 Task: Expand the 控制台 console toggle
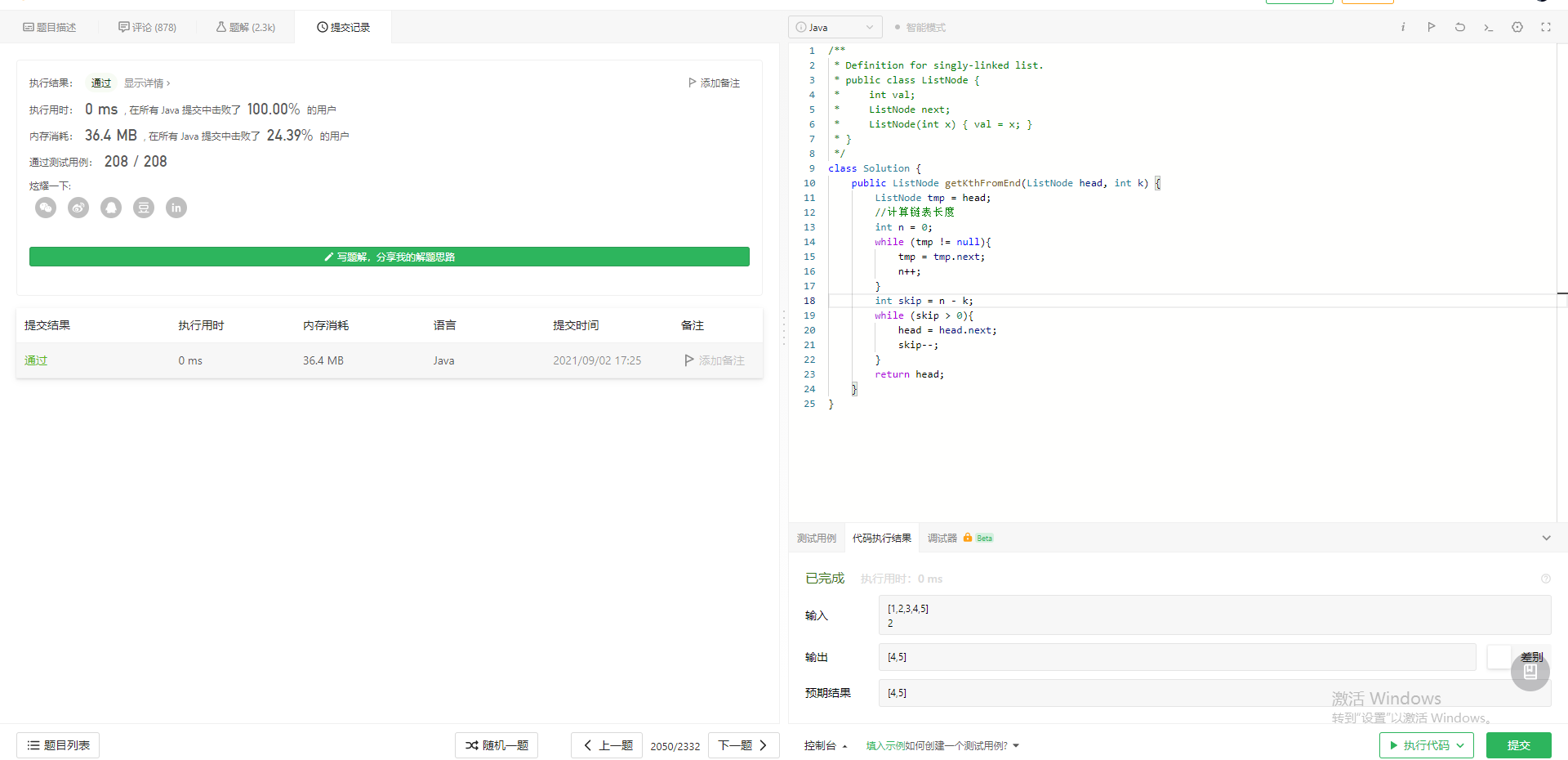826,745
